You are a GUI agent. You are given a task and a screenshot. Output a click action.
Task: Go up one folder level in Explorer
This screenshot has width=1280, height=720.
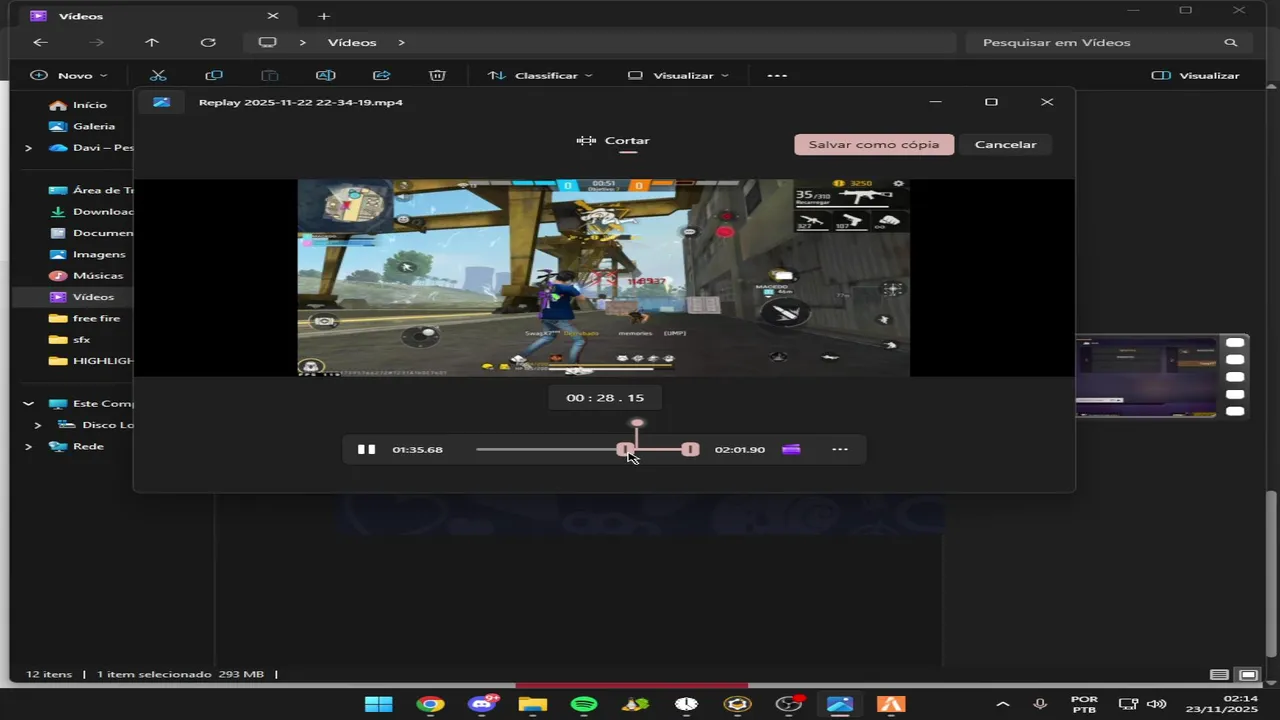(152, 42)
